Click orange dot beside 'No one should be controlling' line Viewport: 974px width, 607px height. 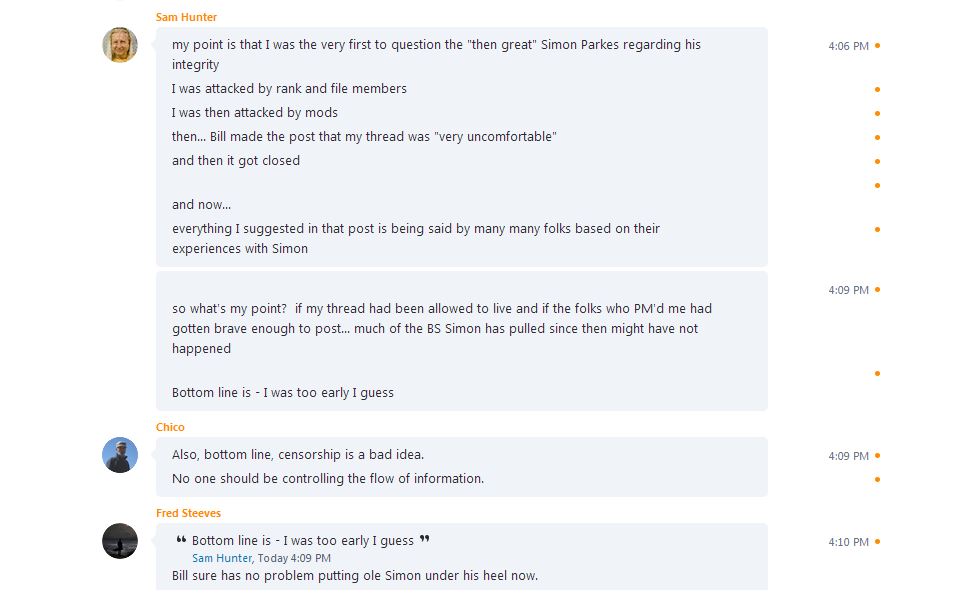pyautogui.click(x=877, y=480)
